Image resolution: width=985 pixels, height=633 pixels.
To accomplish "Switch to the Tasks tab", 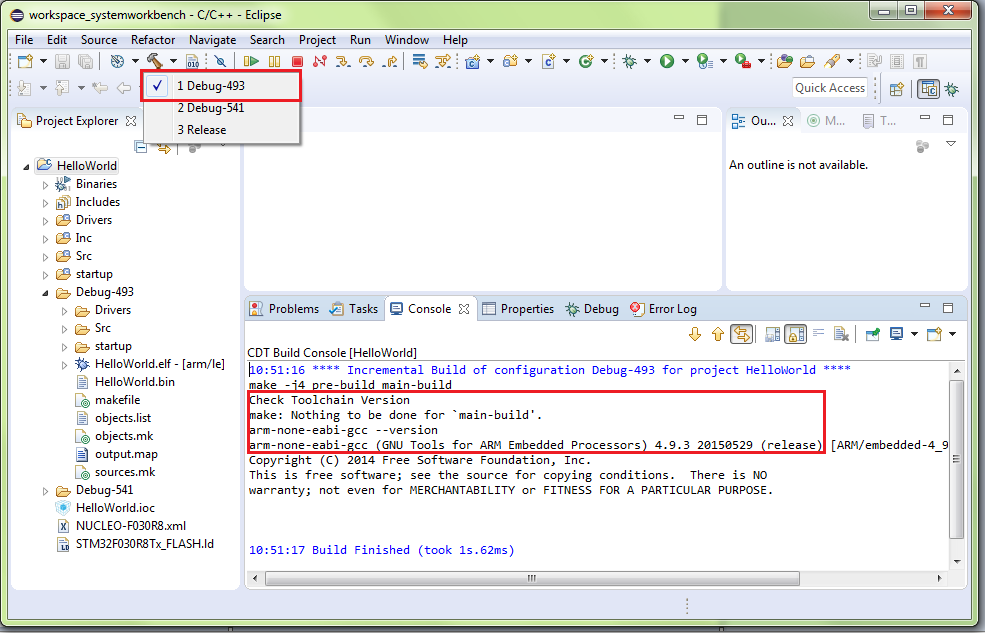I will click(x=354, y=309).
